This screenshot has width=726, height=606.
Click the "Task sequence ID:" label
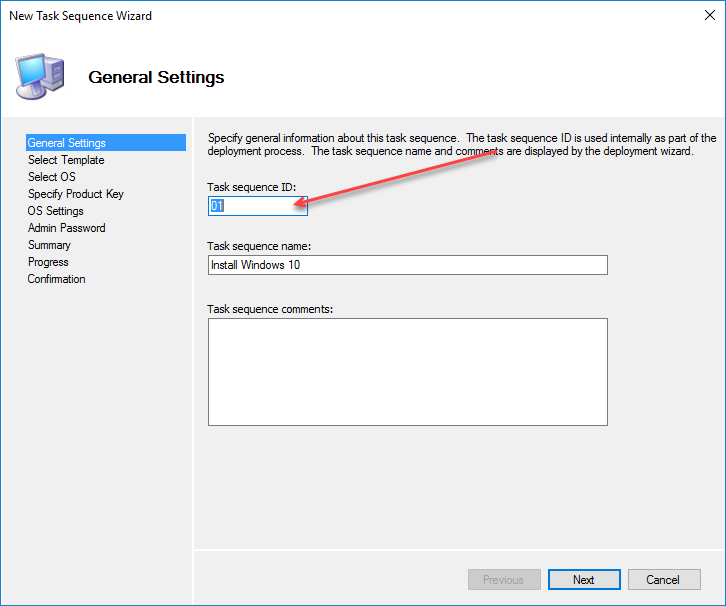coord(252,187)
